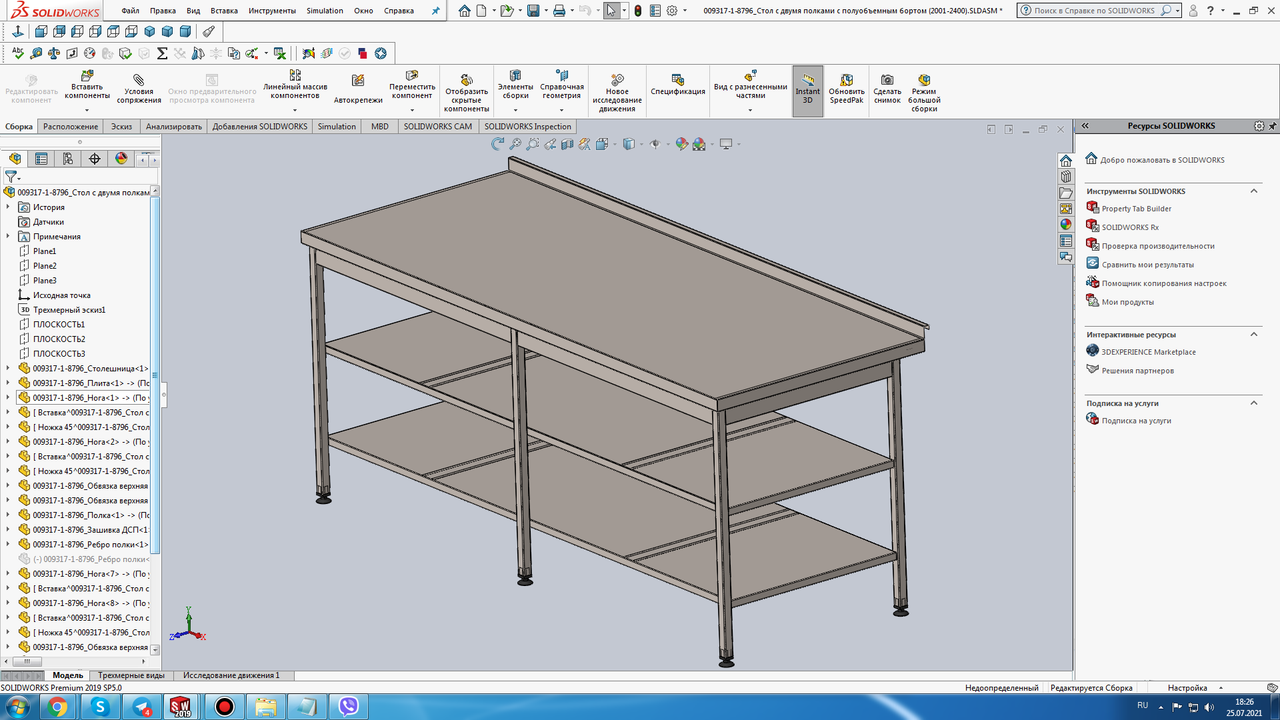Viewport: 1280px width, 720px height.
Task: Click the Rebuild traffic light icon
Action: (x=638, y=11)
